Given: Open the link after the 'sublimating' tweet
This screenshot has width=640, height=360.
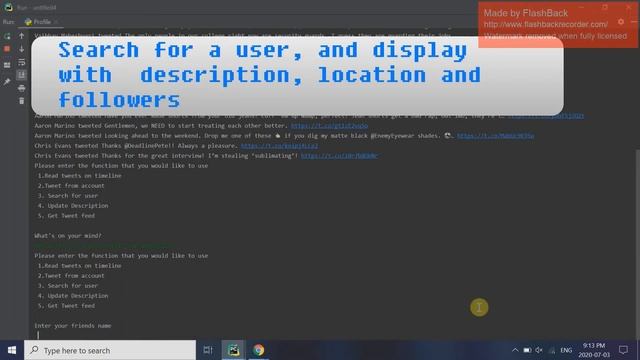Looking at the screenshot, I should click(x=340, y=156).
